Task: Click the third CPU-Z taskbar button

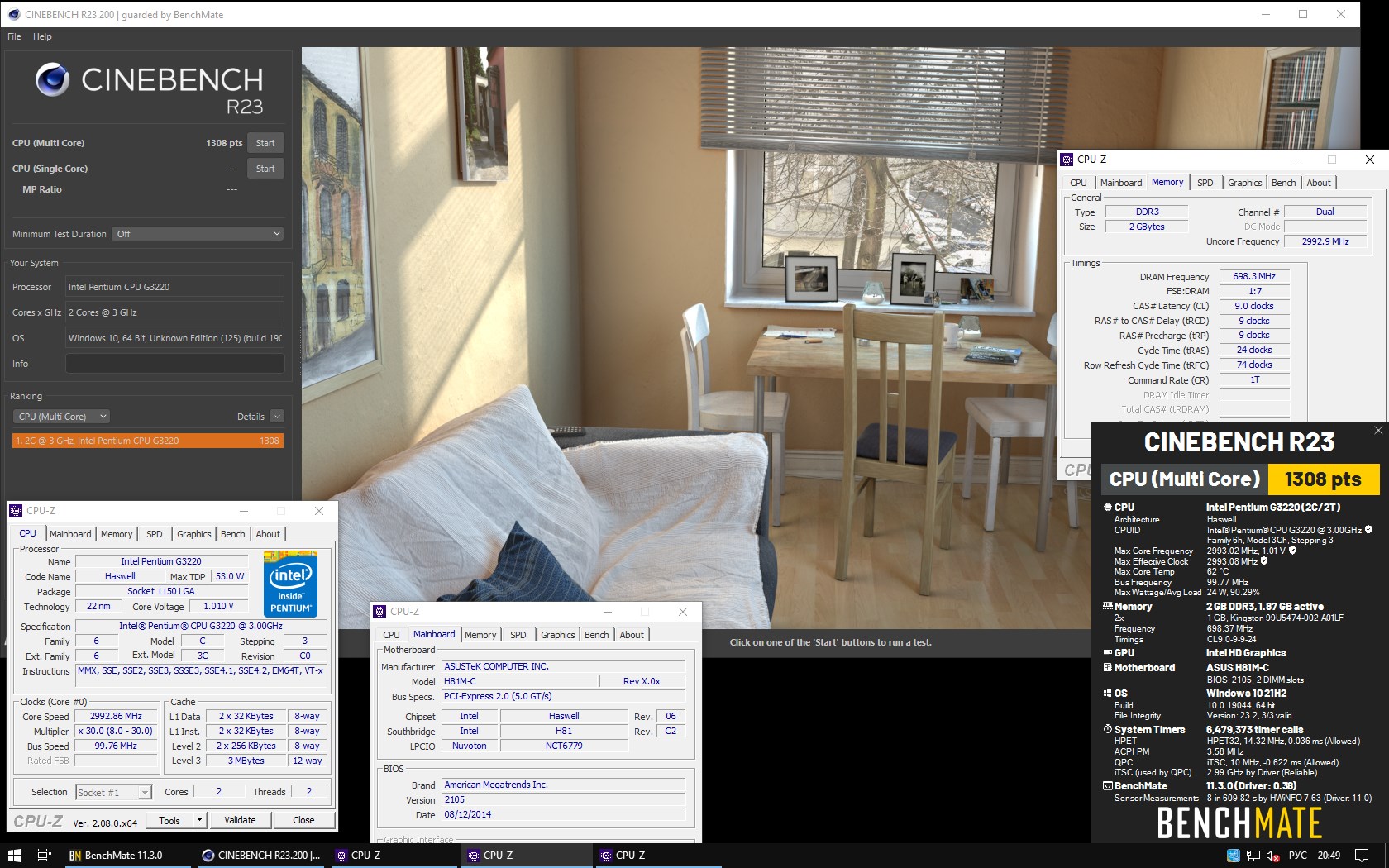Action: [x=658, y=856]
